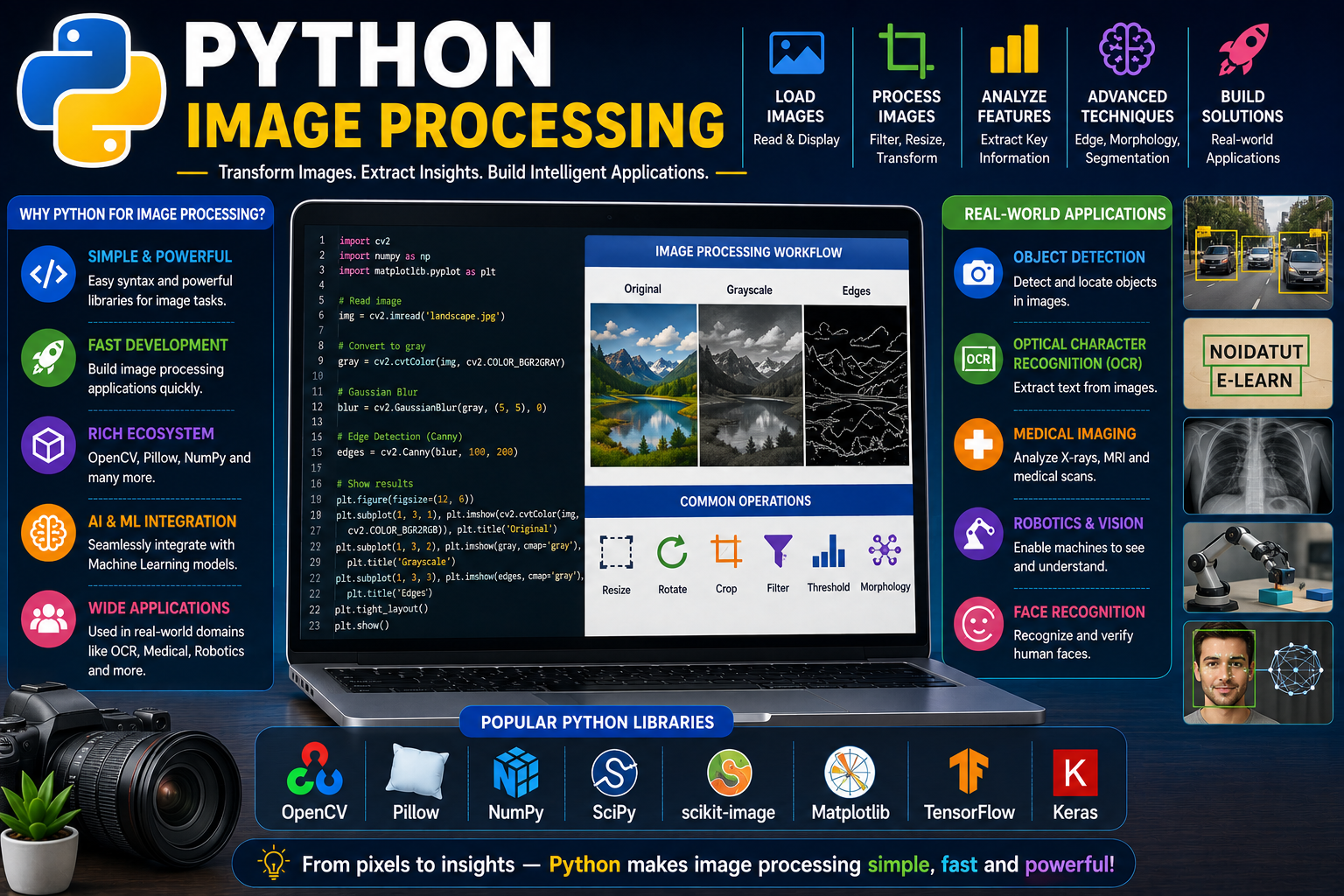Select the ROBOTICS & VISION heading

1078,523
